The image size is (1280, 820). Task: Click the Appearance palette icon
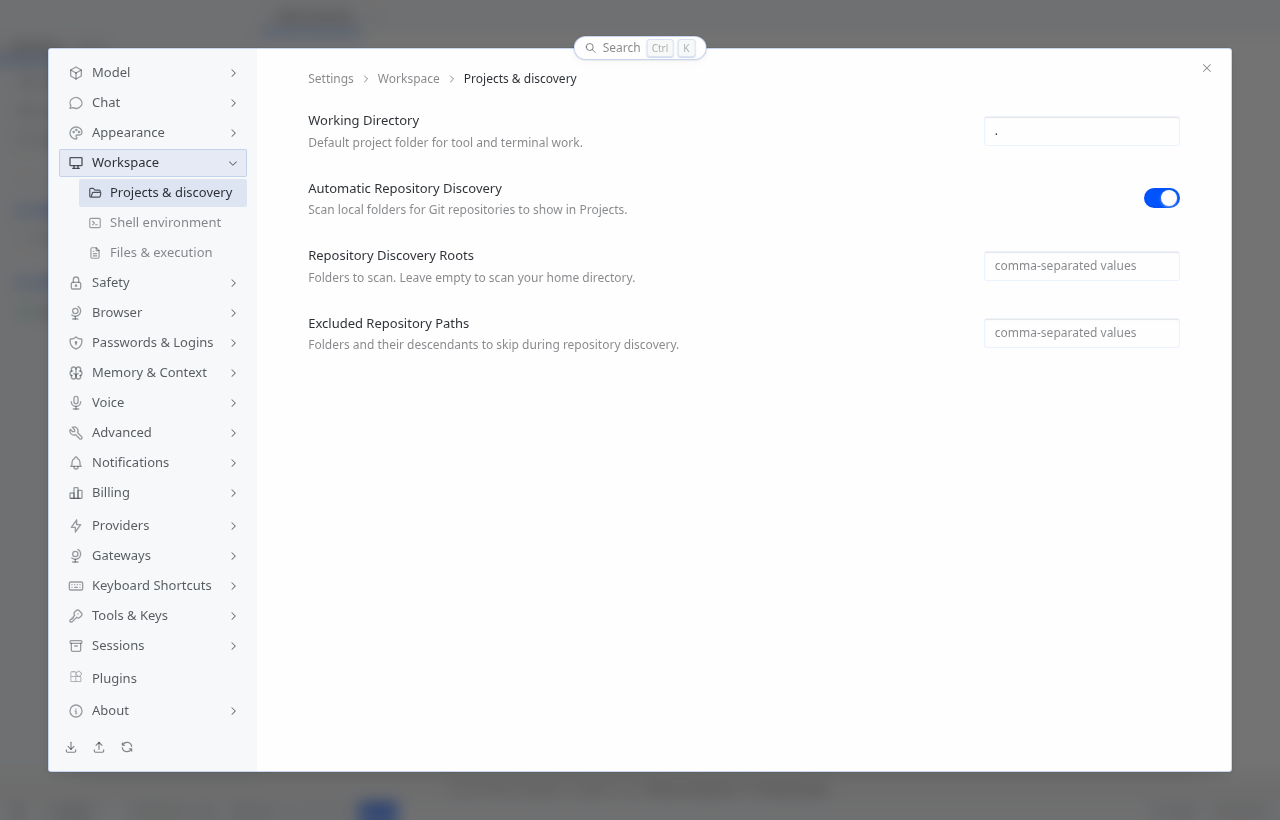coord(76,133)
